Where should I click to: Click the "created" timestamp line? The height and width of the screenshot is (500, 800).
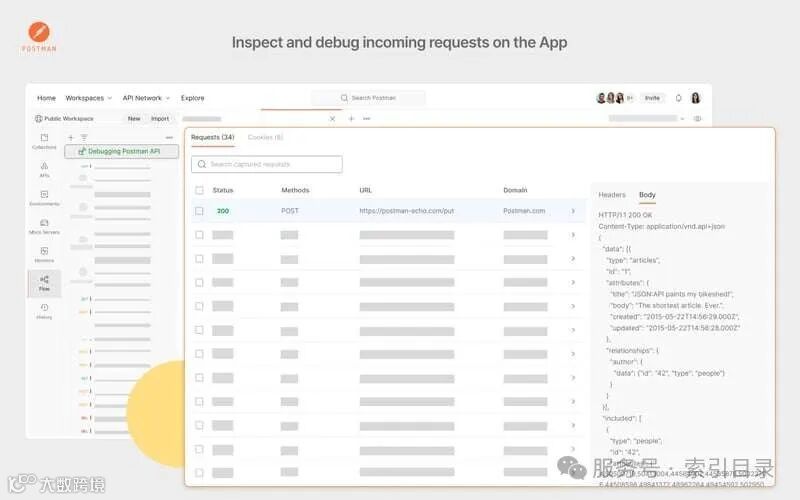click(x=674, y=316)
